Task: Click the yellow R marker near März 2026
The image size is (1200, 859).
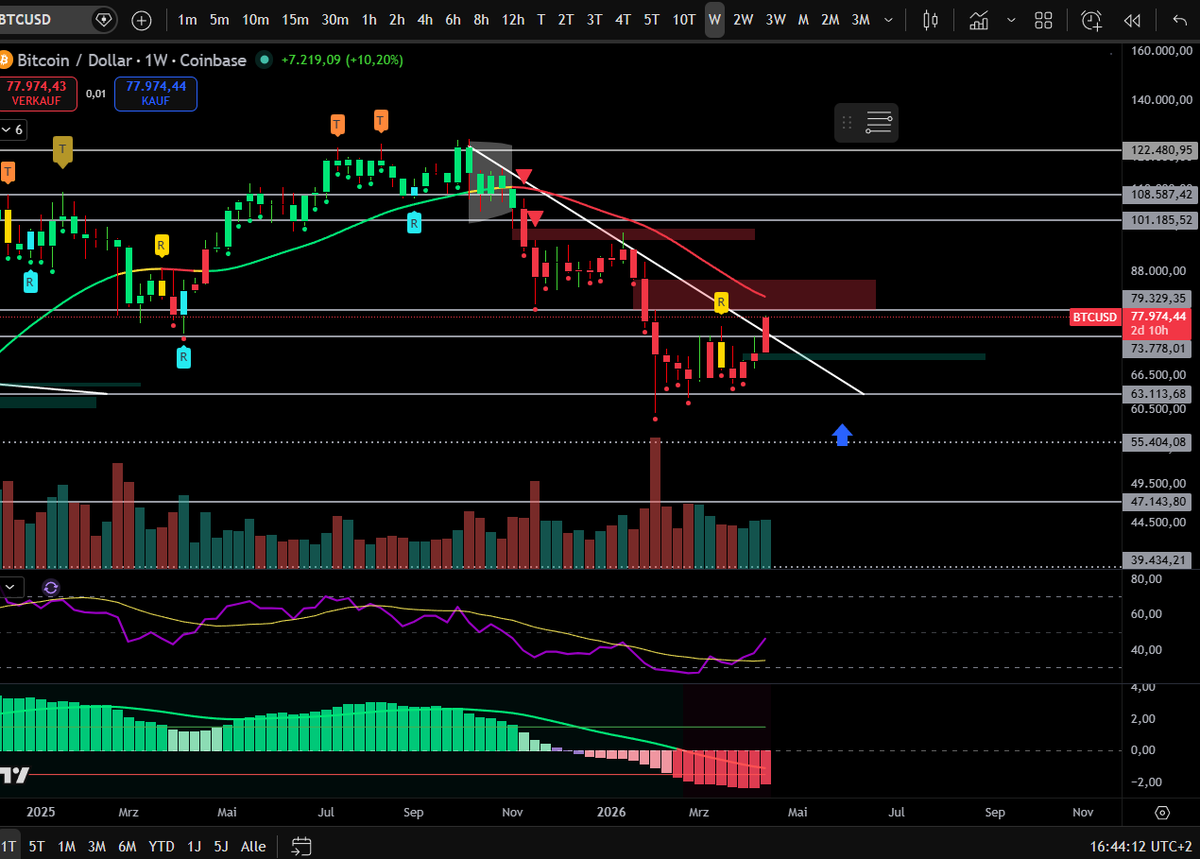Action: point(720,301)
